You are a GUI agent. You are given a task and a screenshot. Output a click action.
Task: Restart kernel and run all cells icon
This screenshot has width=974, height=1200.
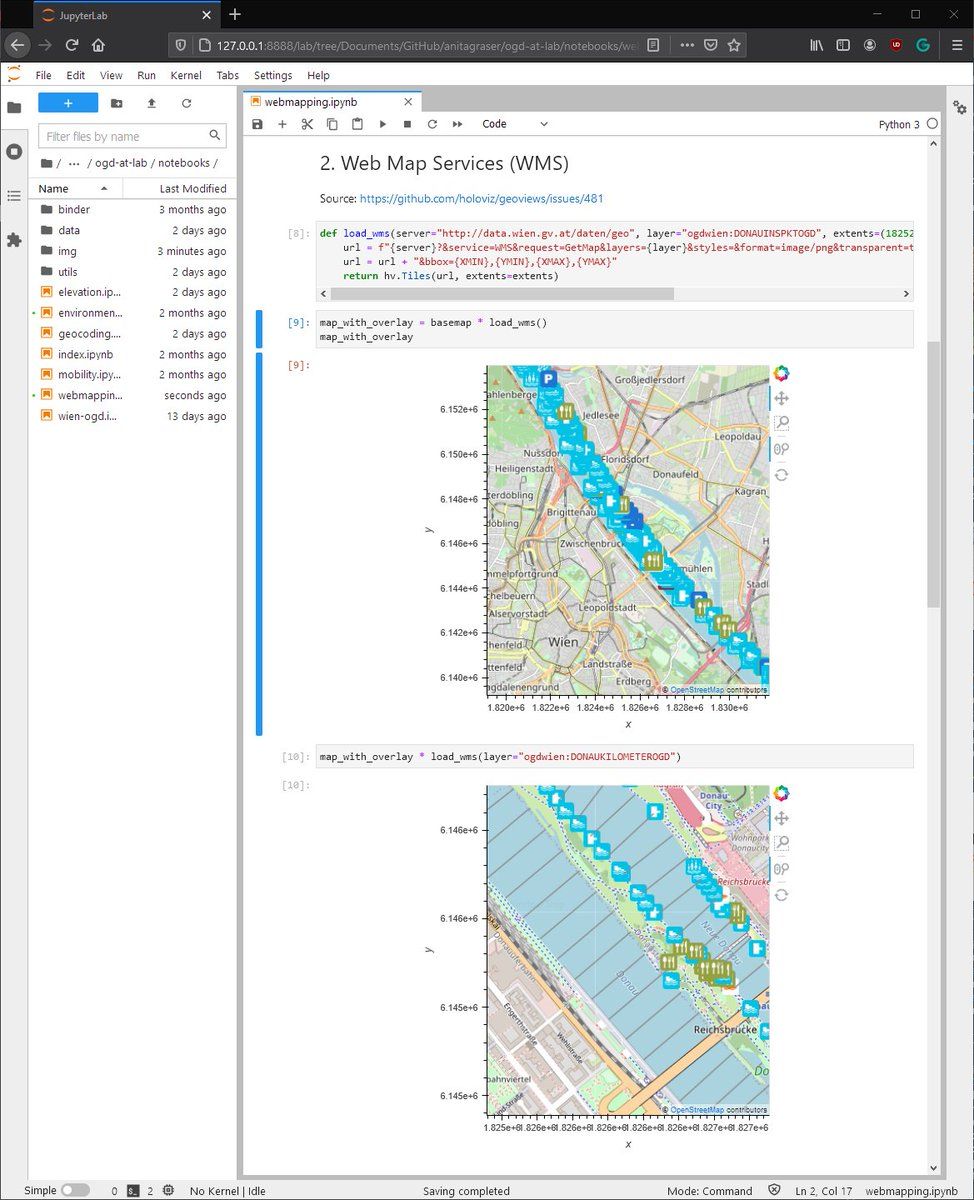[457, 124]
